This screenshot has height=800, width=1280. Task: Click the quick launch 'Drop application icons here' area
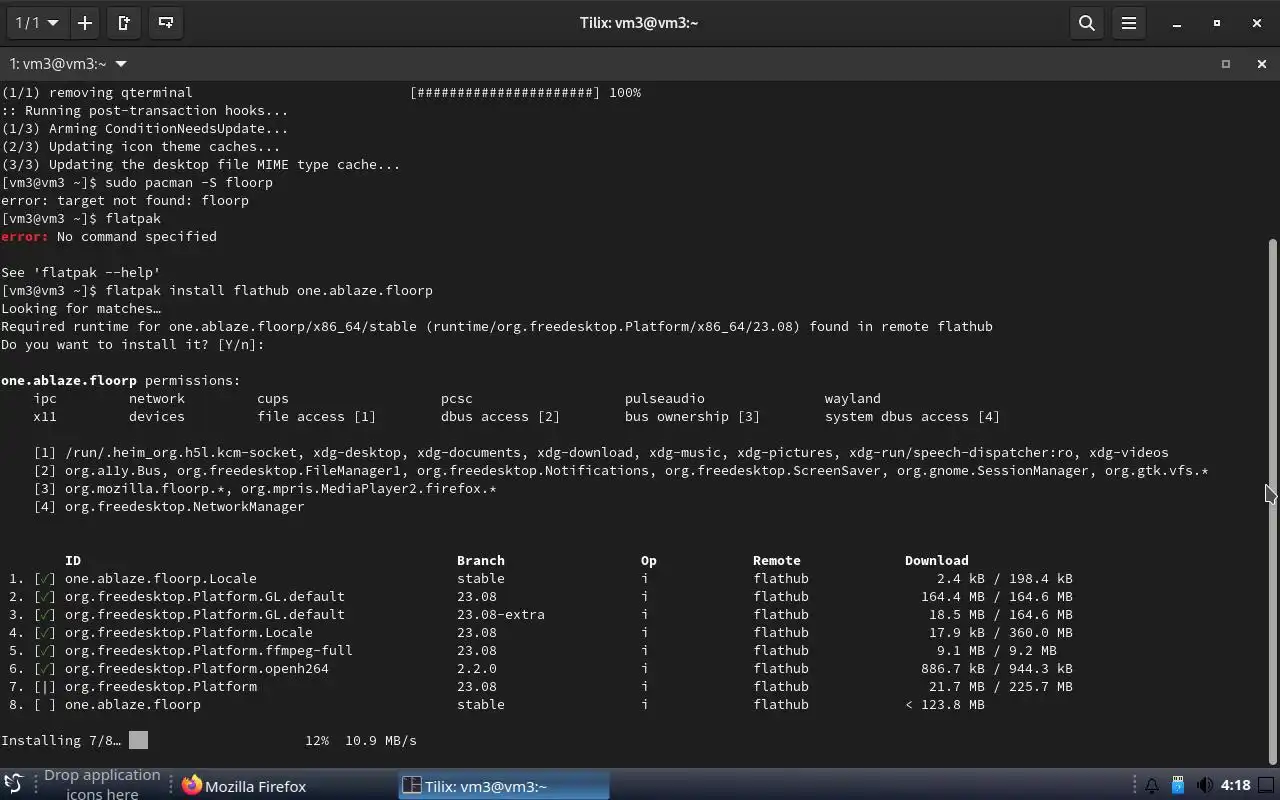(x=101, y=784)
